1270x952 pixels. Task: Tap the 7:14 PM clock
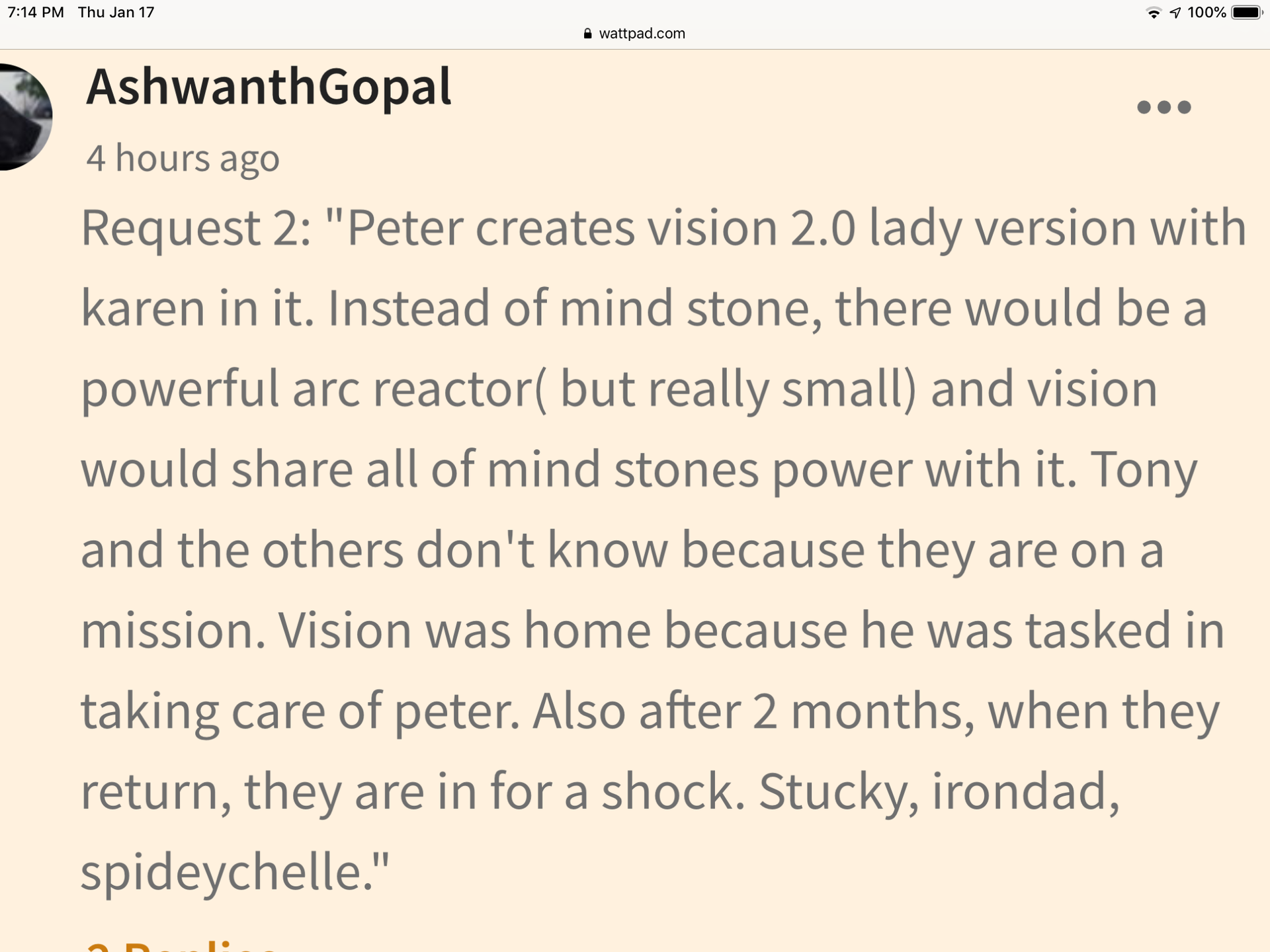click(x=36, y=13)
